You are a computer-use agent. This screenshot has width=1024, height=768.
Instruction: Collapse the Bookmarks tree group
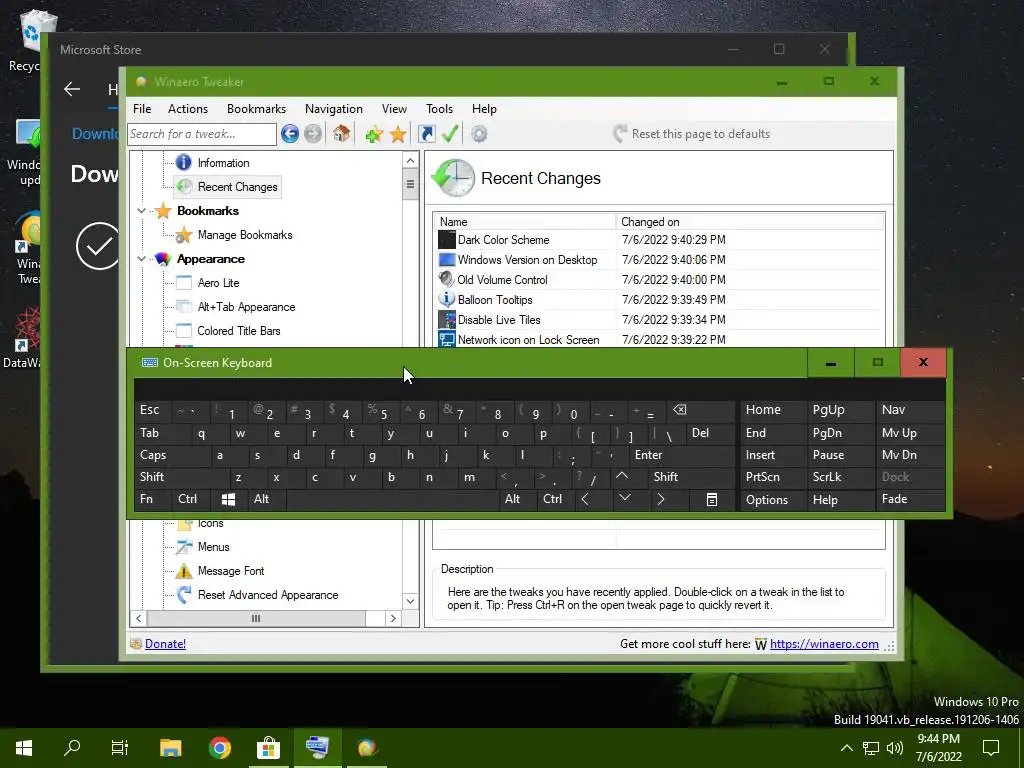(x=141, y=211)
